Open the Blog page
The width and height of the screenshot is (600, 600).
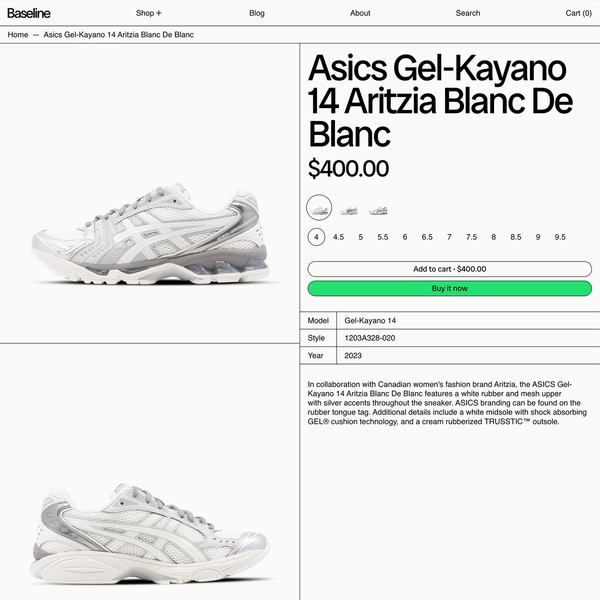257,13
